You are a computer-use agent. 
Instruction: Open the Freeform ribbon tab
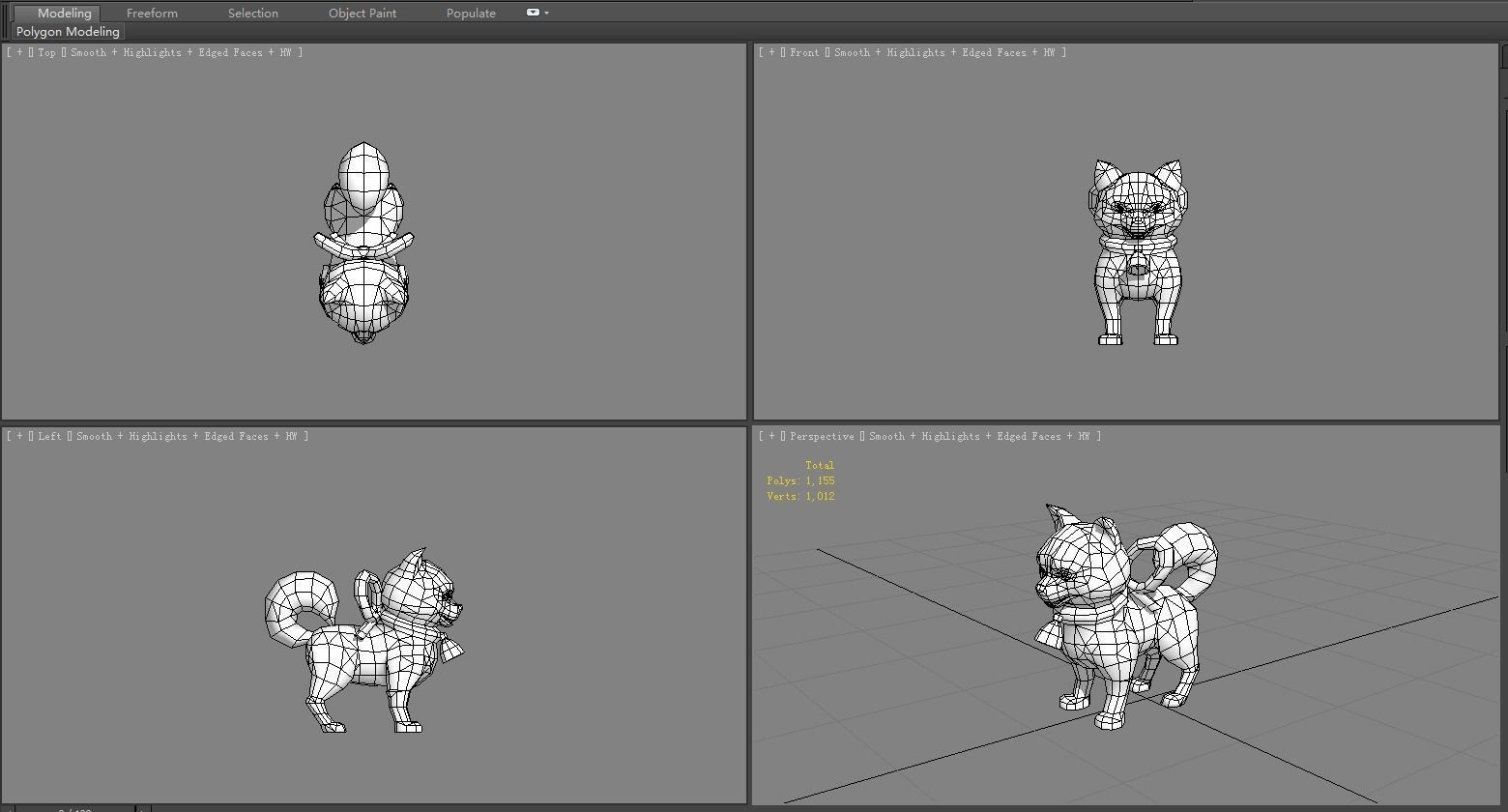coord(152,13)
